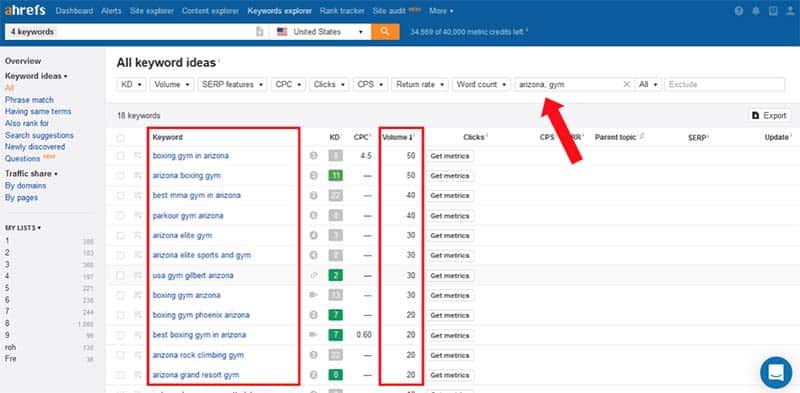Check the box for 'arizona boxing gym'

point(120,176)
